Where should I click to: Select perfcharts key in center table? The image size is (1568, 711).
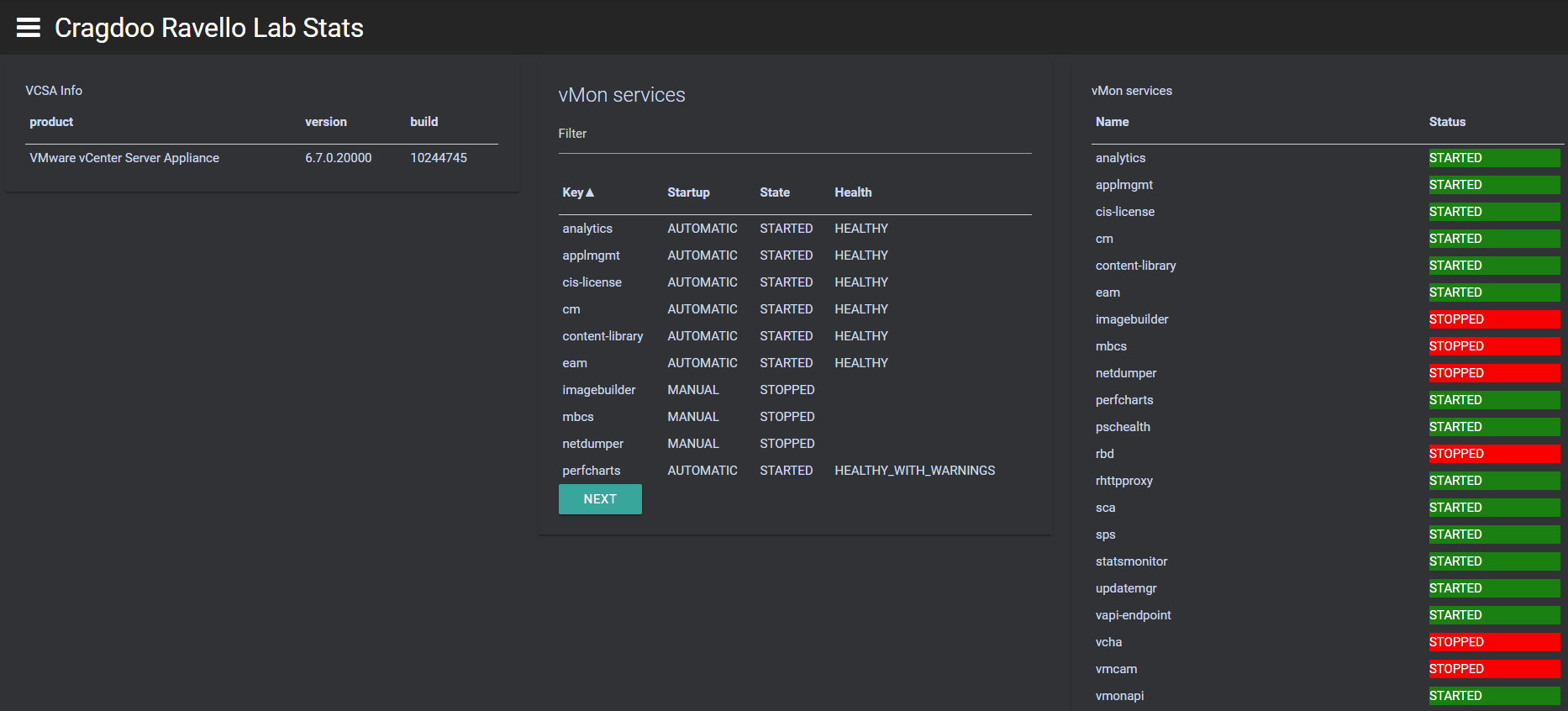coord(592,471)
